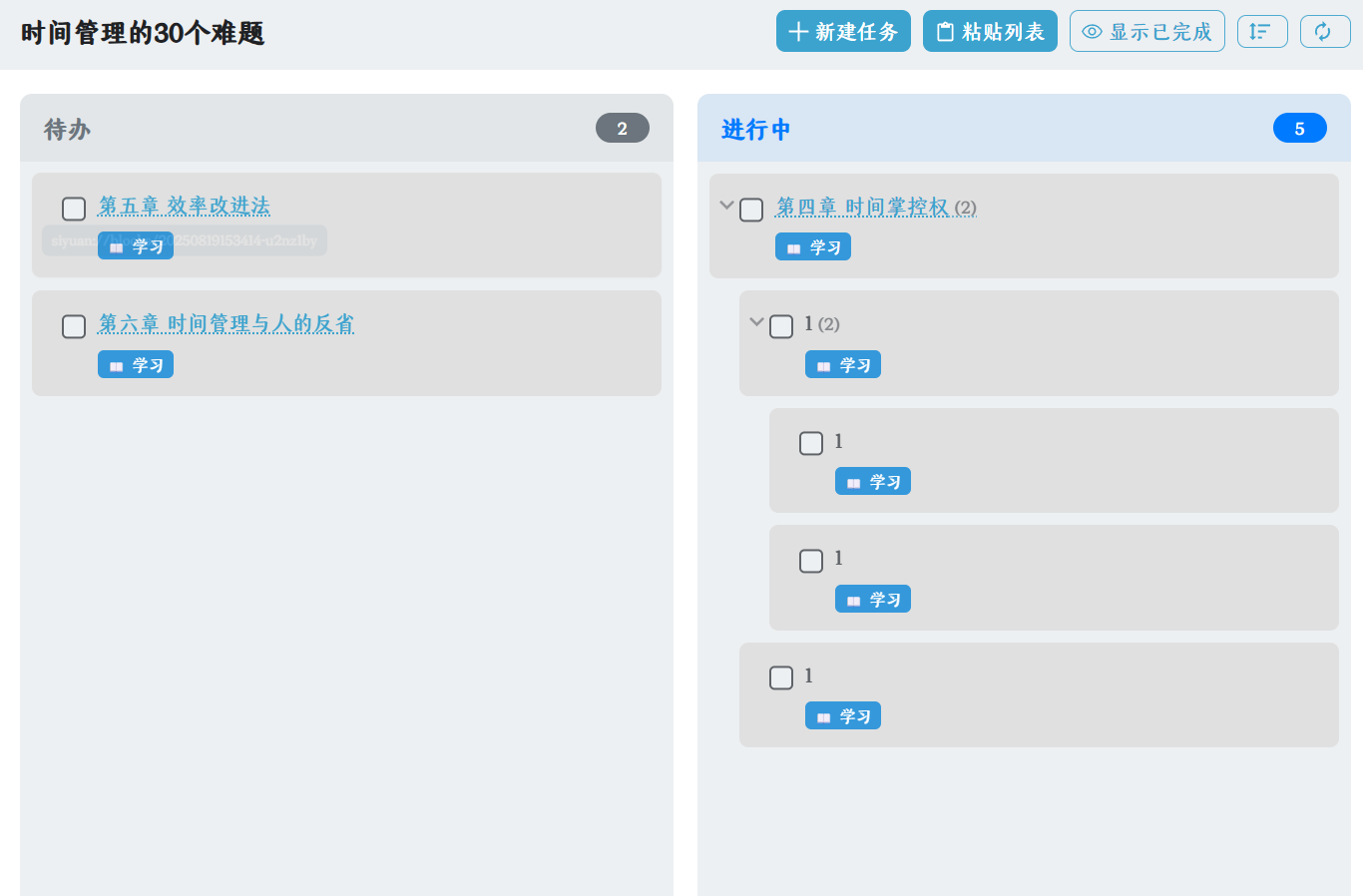This screenshot has width=1363, height=896.
Task: Toggle 显示已完成 visibility button
Action: [x=1146, y=32]
